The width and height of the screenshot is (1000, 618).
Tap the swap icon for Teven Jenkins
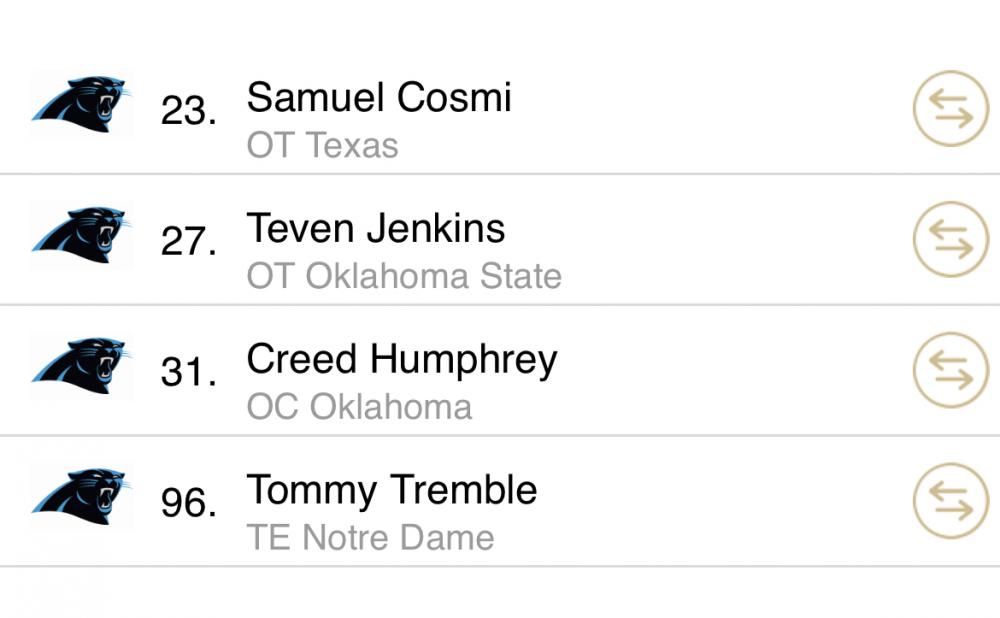[950, 239]
